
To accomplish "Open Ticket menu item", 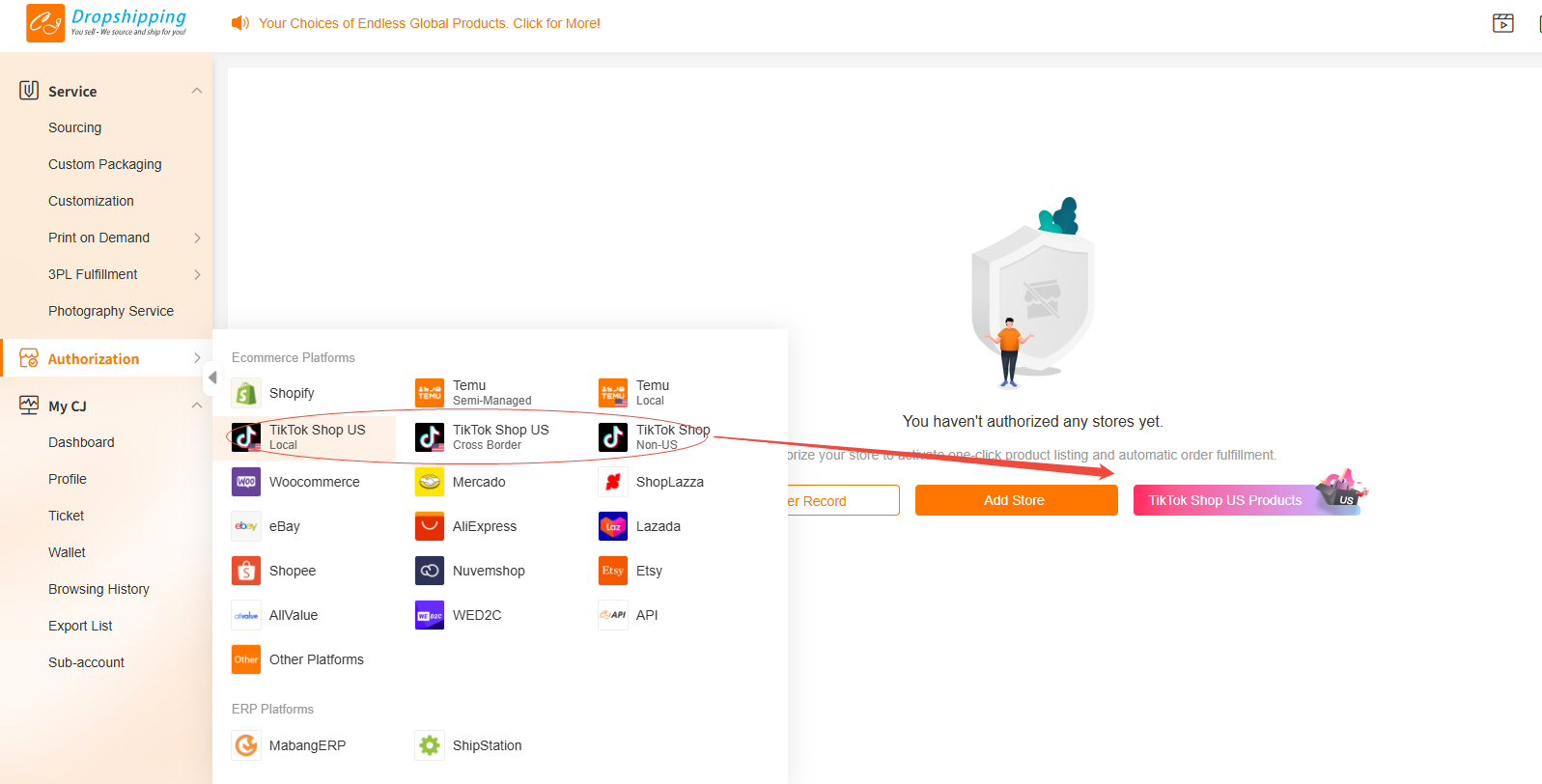I will coord(67,516).
